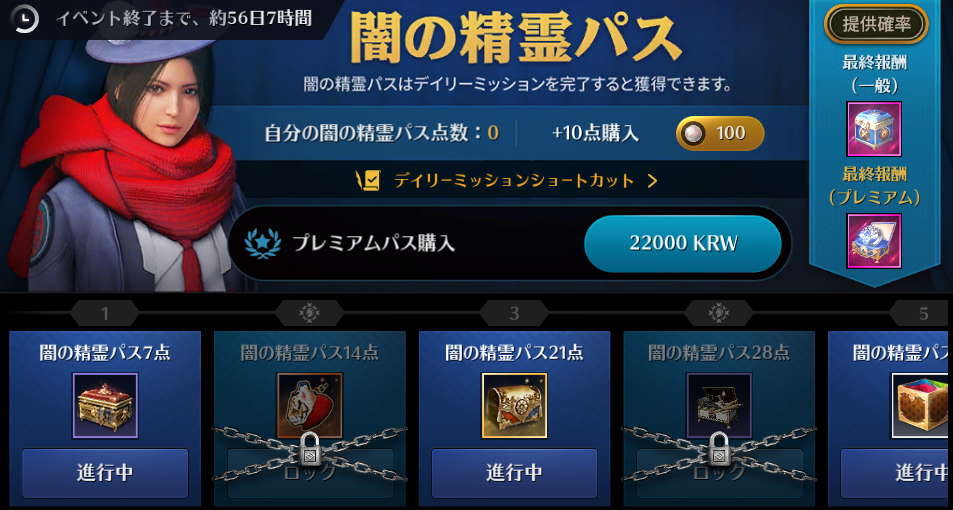Click the 22000 KRW purchase button

pos(683,244)
